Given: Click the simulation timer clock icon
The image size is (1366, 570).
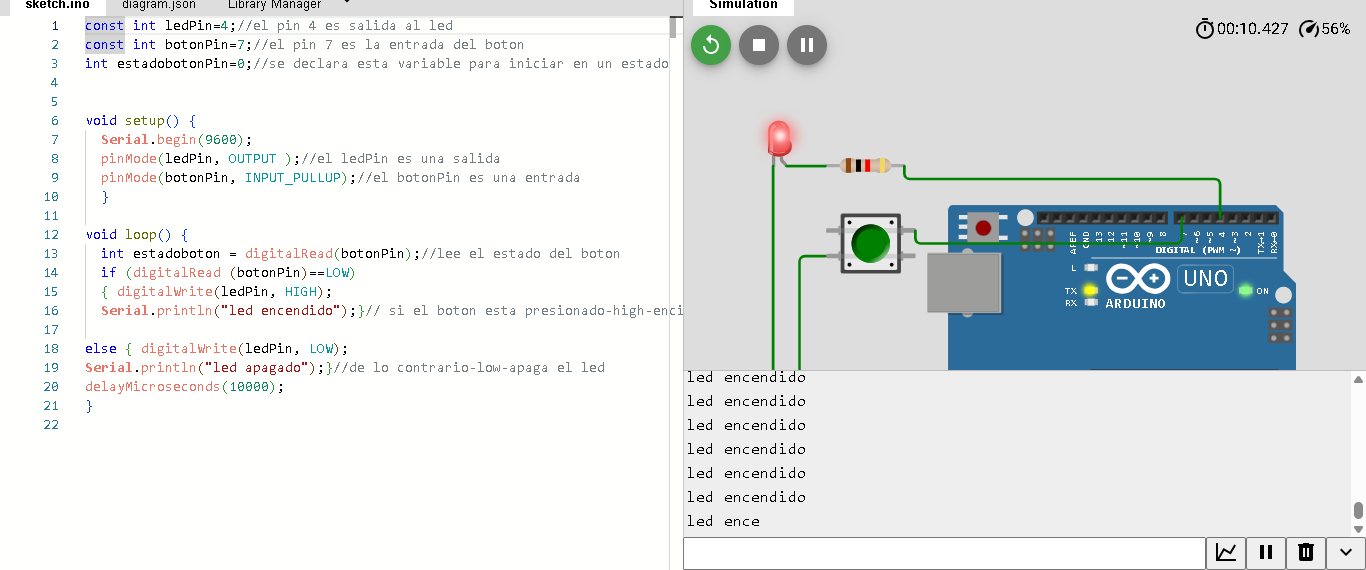Looking at the screenshot, I should [x=1205, y=29].
